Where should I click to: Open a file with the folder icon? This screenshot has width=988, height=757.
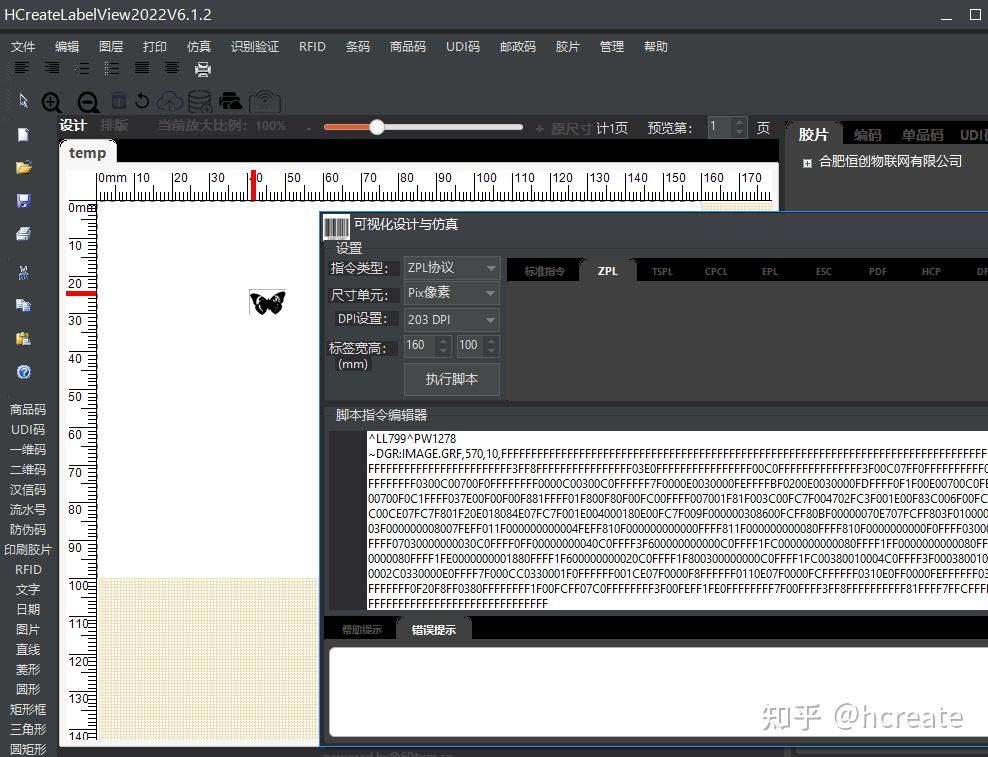(24, 167)
